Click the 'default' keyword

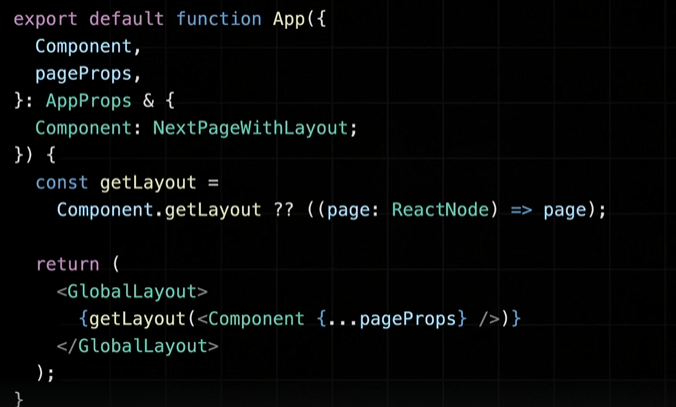coord(126,19)
